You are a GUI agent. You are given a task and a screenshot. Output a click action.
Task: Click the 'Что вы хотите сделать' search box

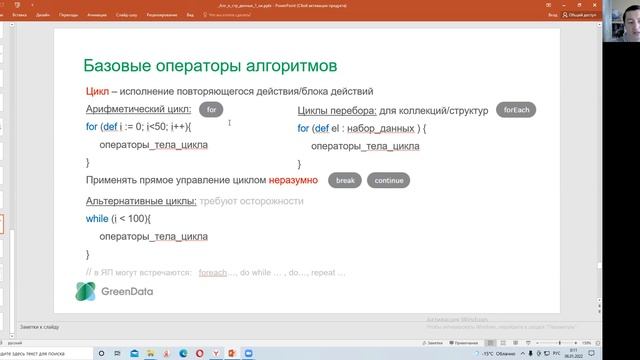[x=227, y=15]
